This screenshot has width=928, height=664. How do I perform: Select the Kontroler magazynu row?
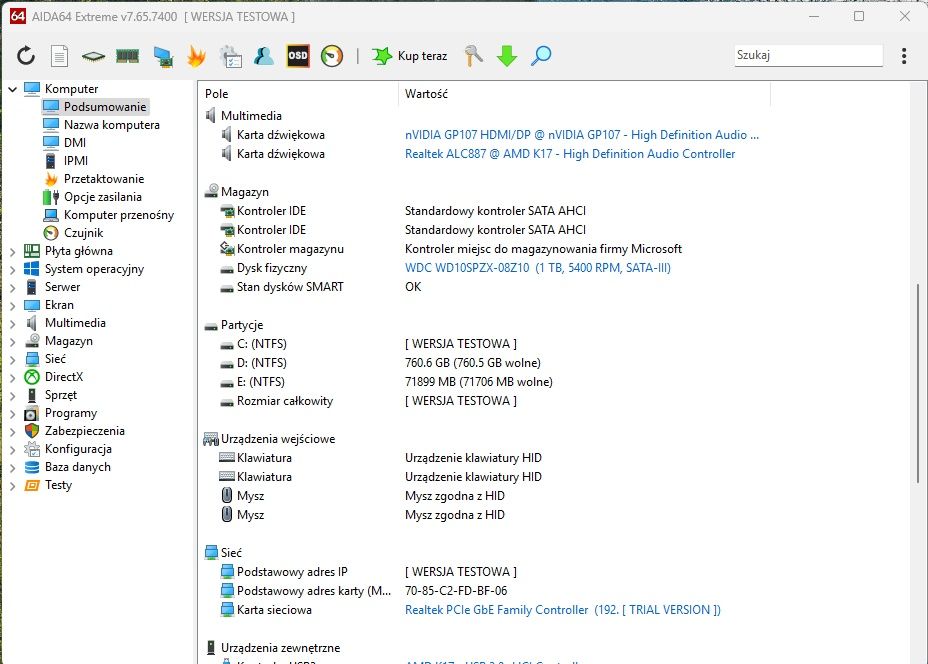coord(485,249)
